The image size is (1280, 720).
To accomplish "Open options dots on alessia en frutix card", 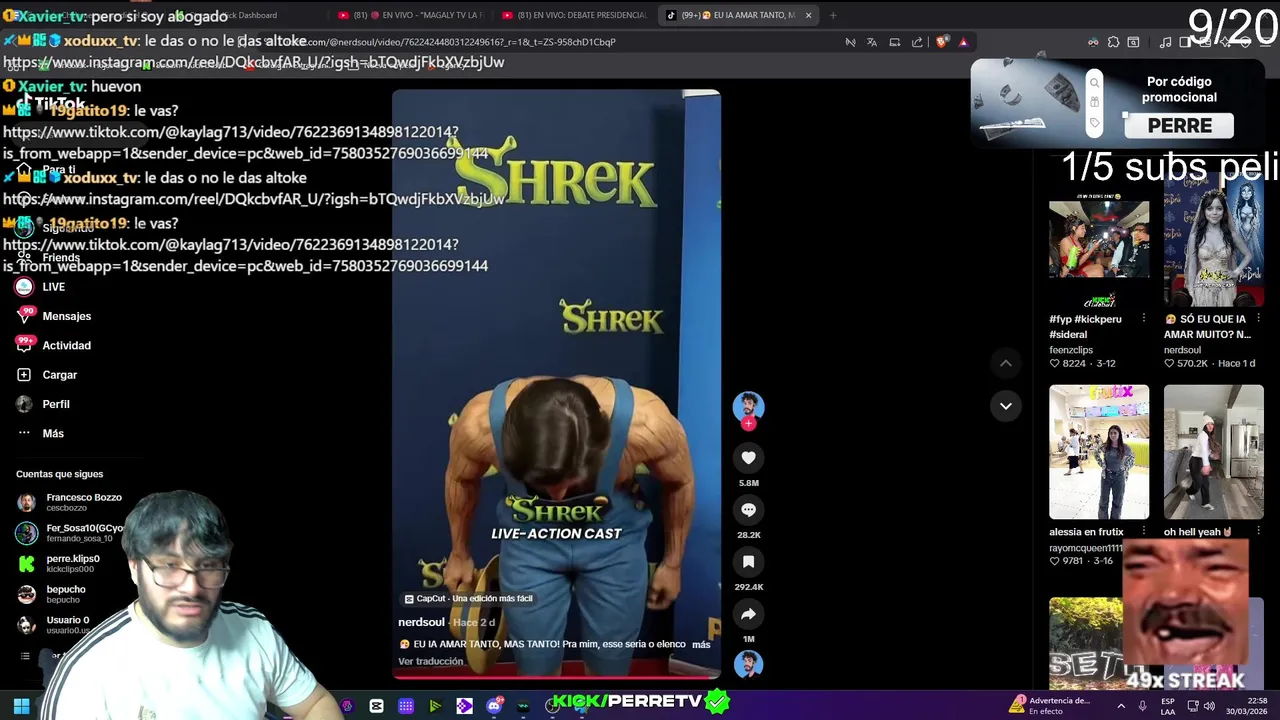I will [1144, 531].
